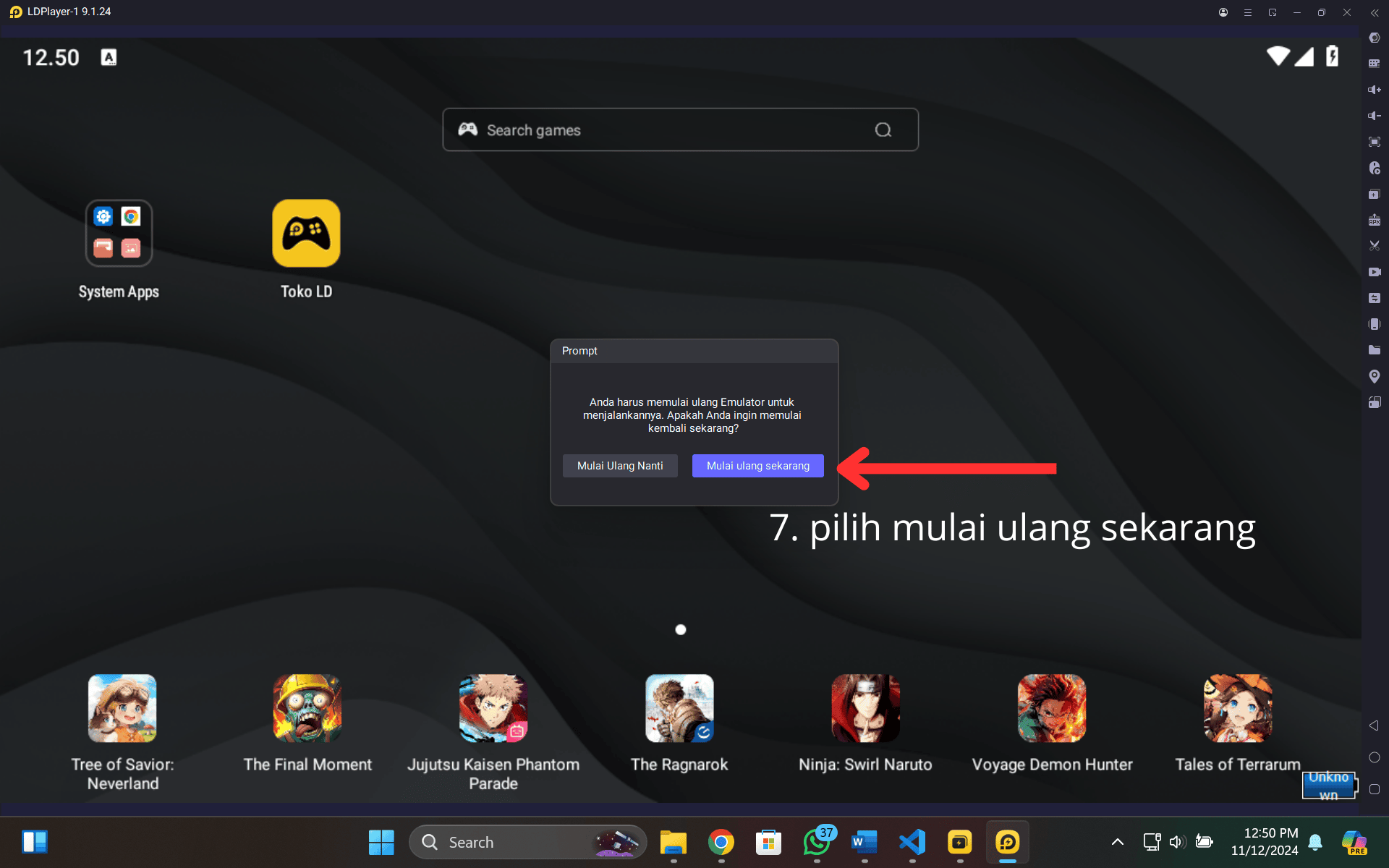This screenshot has height=868, width=1389.
Task: Toggle fullscreen mode
Action: [x=1375, y=142]
